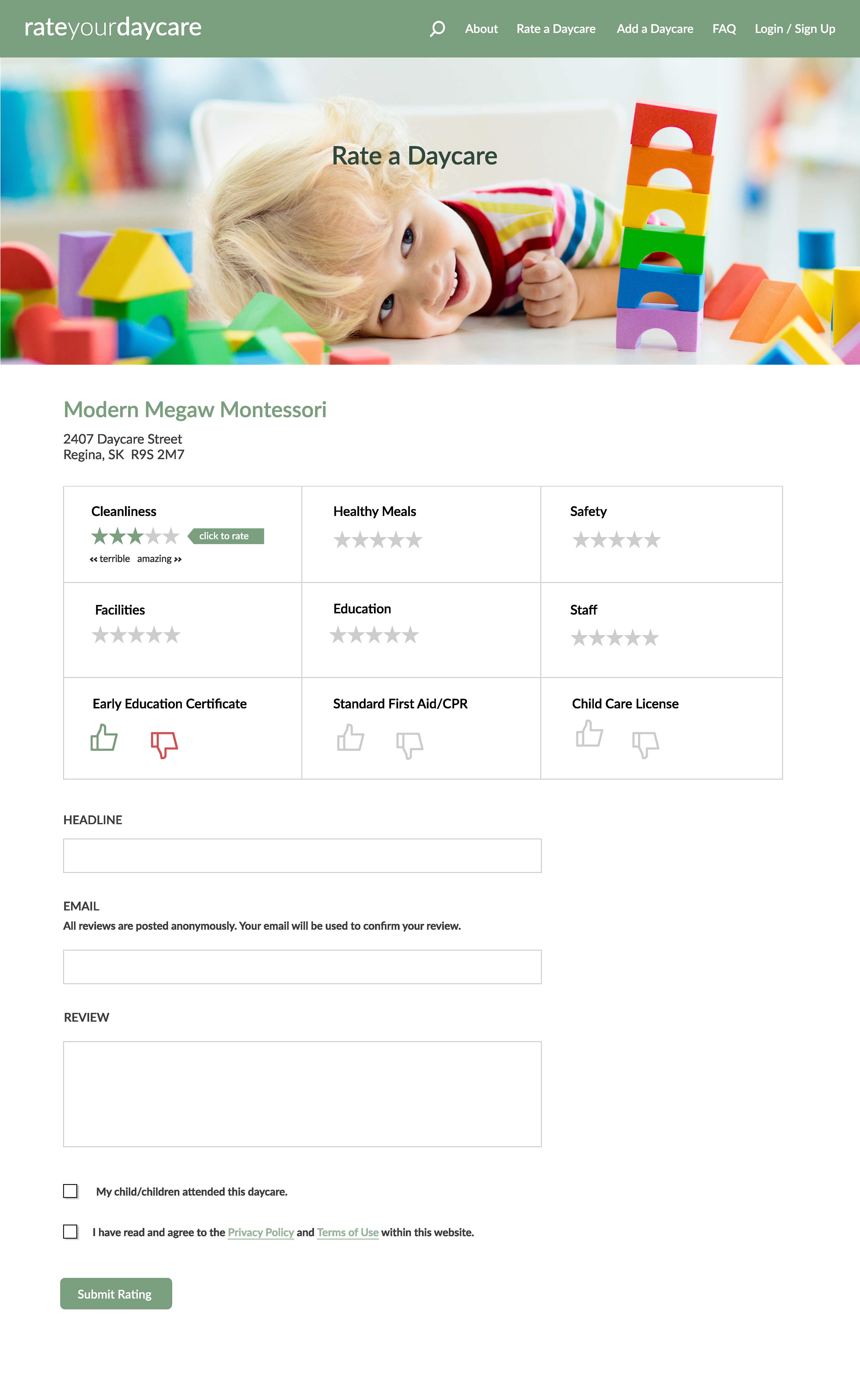860x1400 pixels.
Task: Open the About menu item
Action: point(481,28)
